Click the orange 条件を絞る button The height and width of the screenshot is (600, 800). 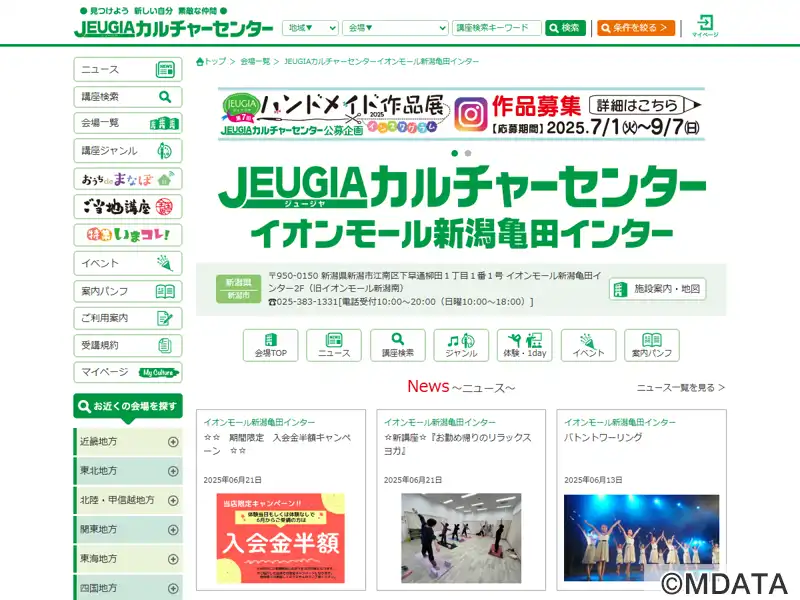point(636,28)
